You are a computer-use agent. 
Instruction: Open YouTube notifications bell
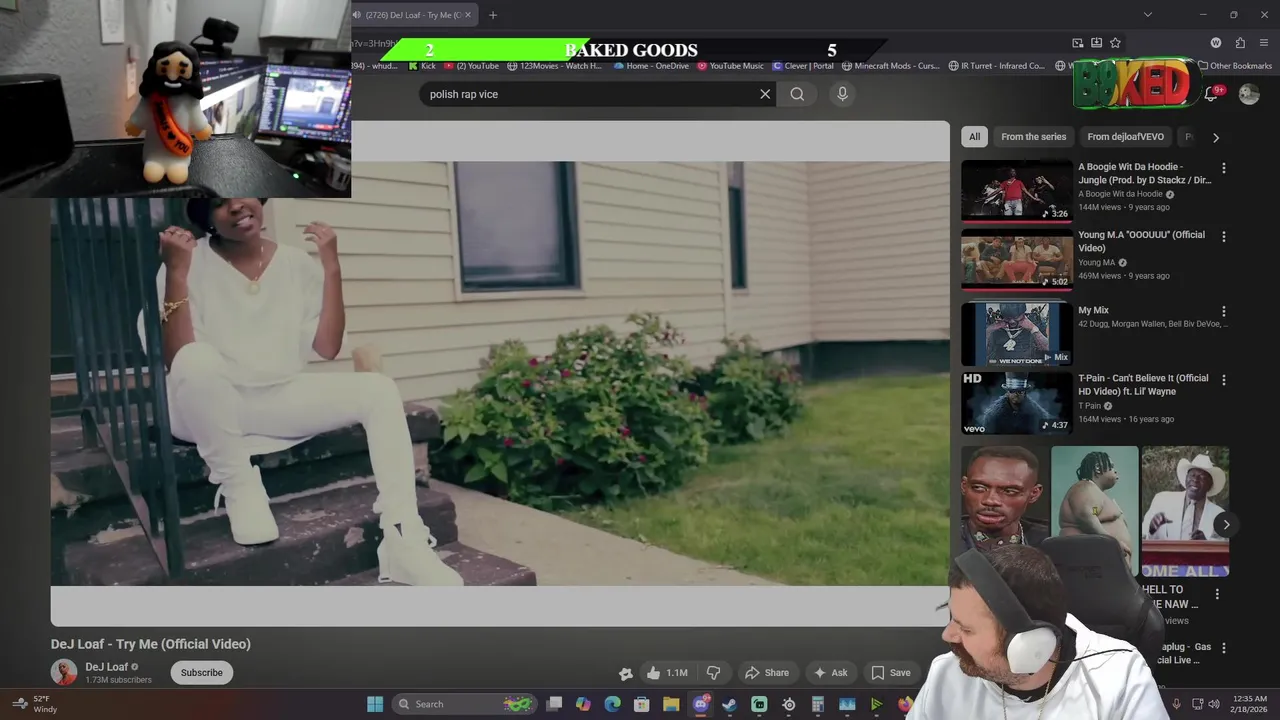pos(1211,94)
